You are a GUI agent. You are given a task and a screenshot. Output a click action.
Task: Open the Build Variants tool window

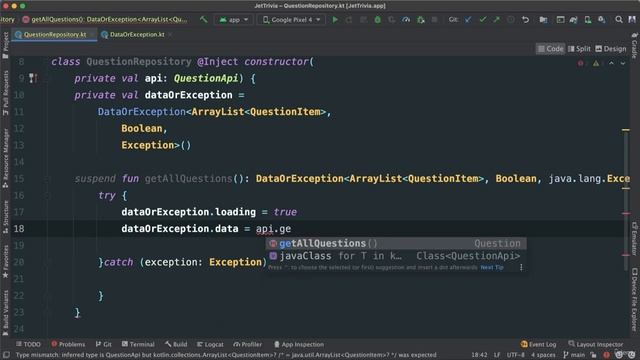tap(5, 312)
